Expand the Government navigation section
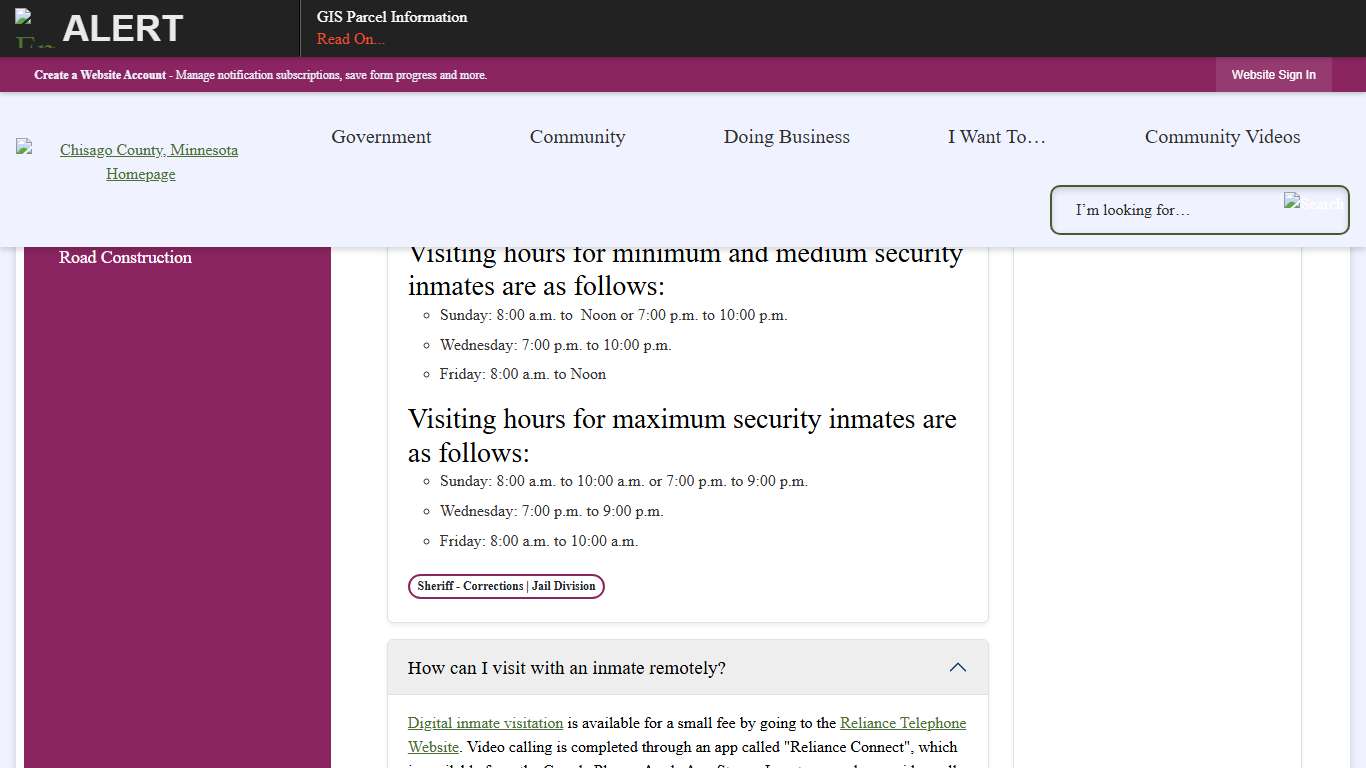 (x=381, y=137)
